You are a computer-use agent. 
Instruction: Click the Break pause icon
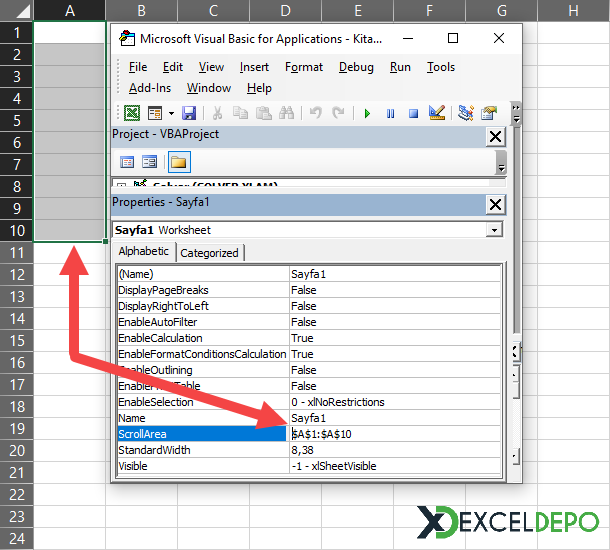(x=390, y=114)
